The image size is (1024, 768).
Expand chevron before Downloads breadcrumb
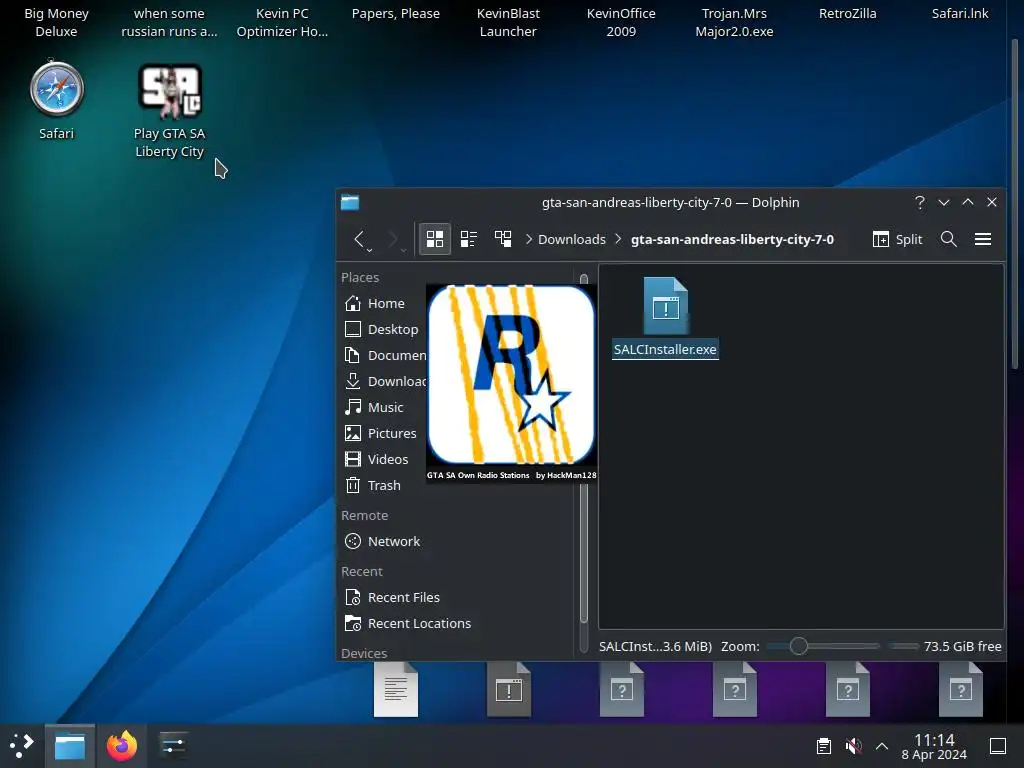pos(529,239)
